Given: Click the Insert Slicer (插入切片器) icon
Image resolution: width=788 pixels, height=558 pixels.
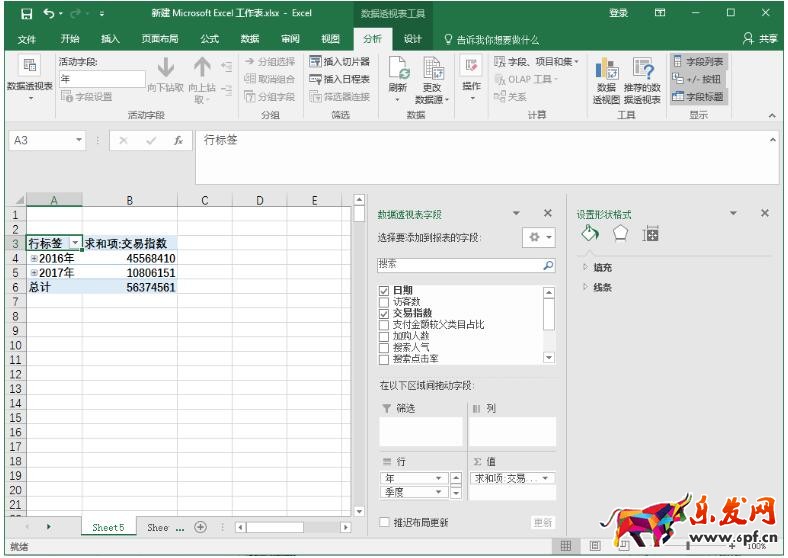Looking at the screenshot, I should (x=316, y=62).
